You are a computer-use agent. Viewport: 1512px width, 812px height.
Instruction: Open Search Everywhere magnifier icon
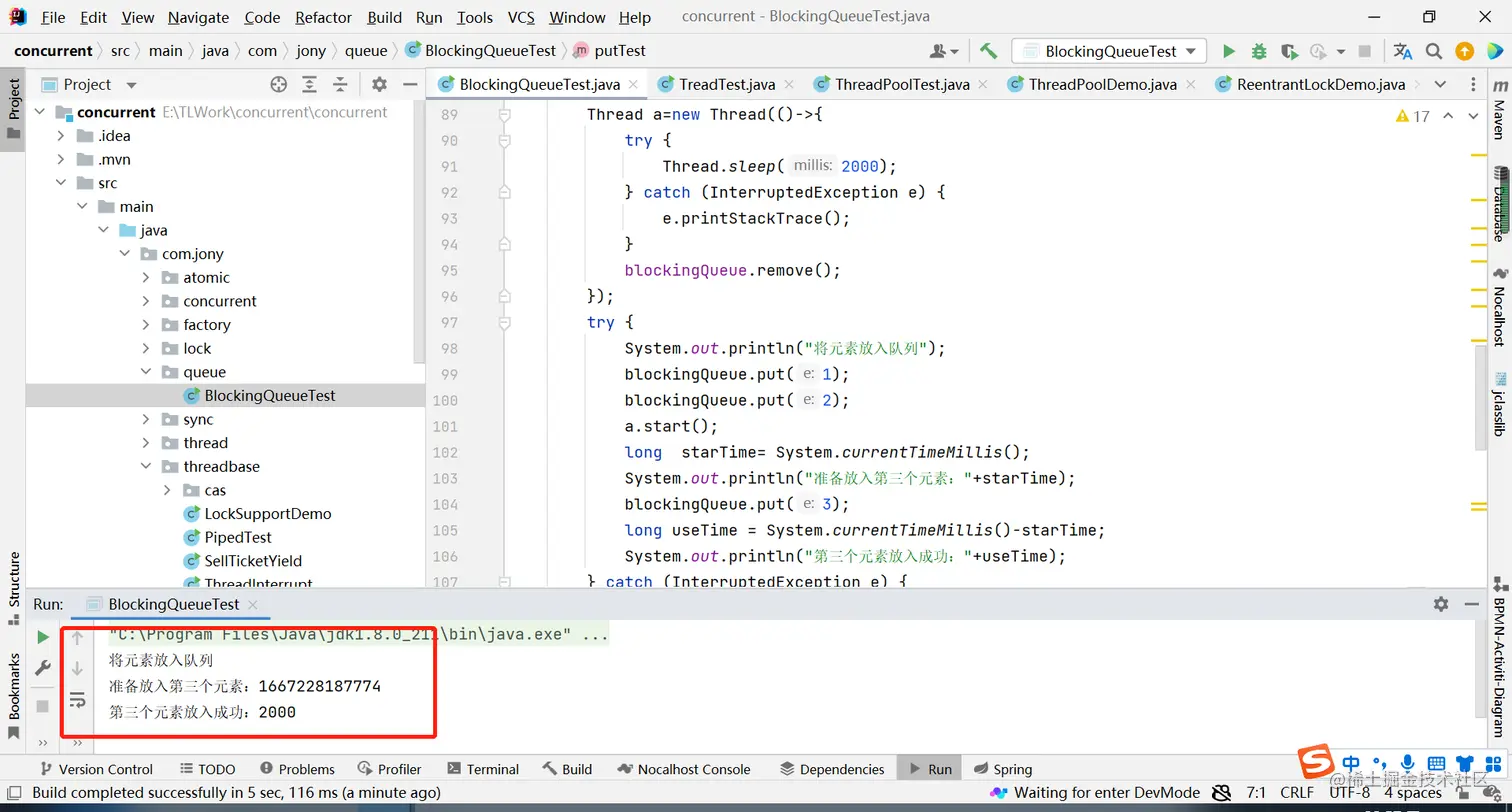click(1434, 51)
